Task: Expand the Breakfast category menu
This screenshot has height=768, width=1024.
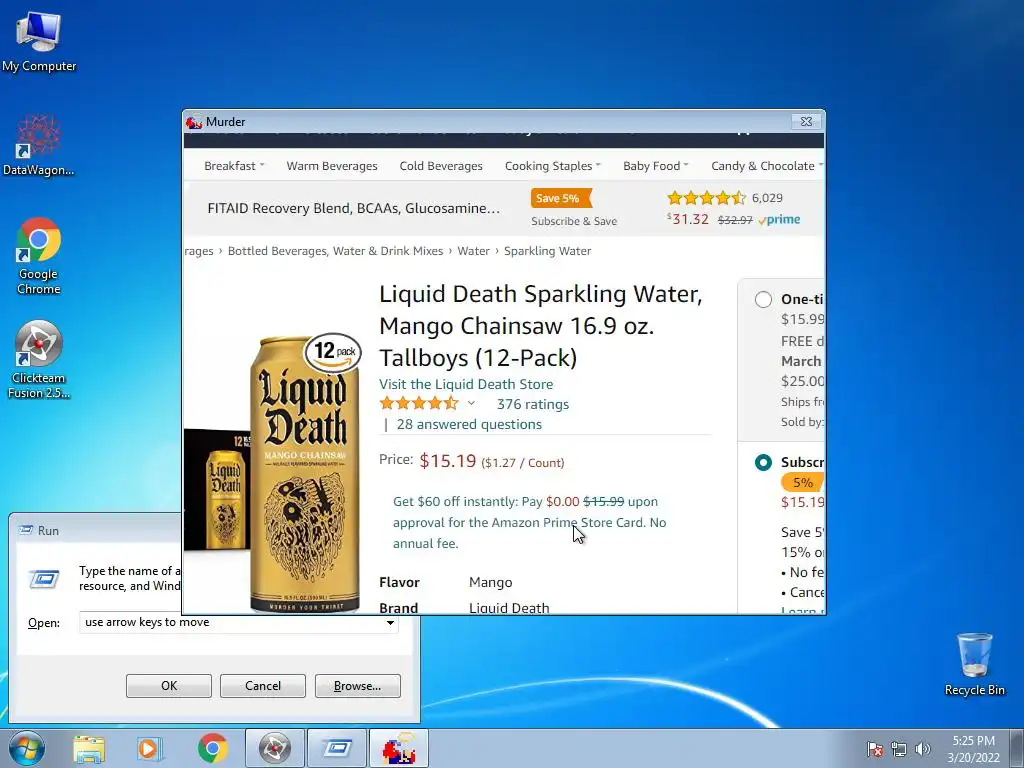Action: tap(234, 166)
